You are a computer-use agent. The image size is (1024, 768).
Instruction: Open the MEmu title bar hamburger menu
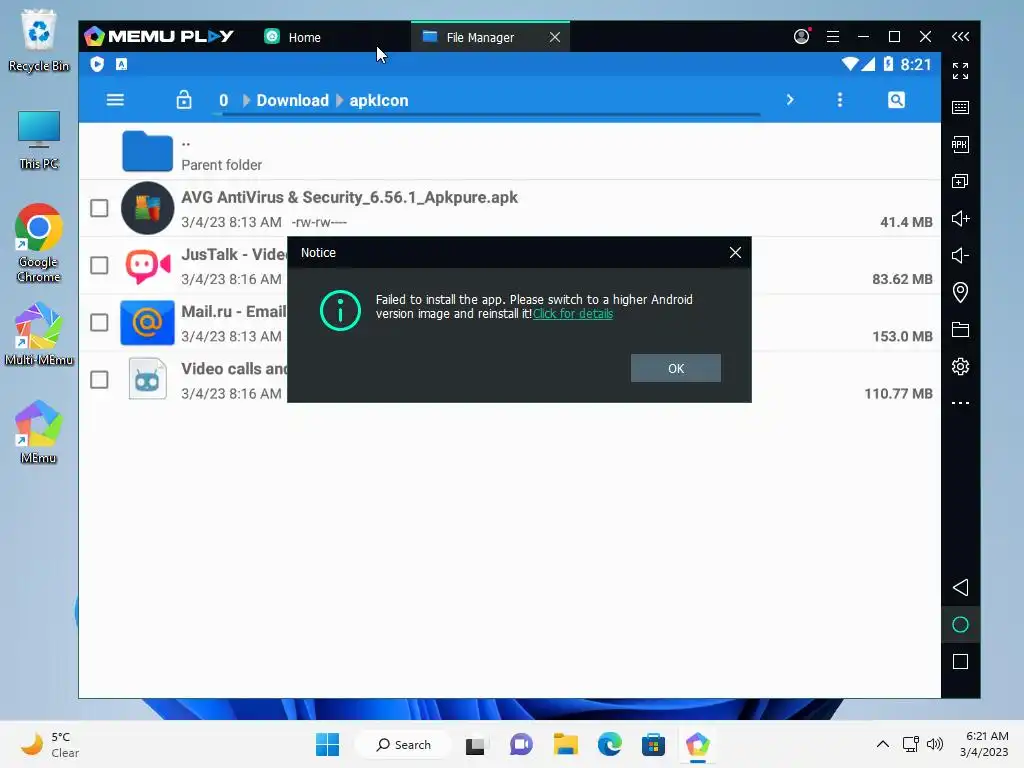coord(833,37)
